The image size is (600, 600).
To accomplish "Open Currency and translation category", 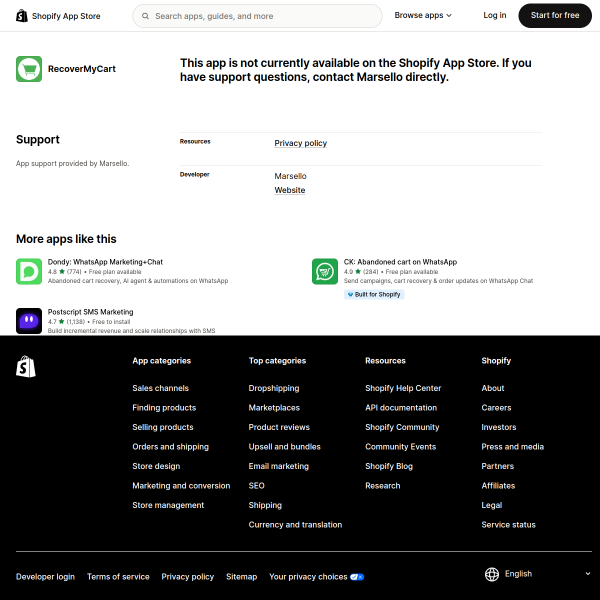I will (x=295, y=525).
